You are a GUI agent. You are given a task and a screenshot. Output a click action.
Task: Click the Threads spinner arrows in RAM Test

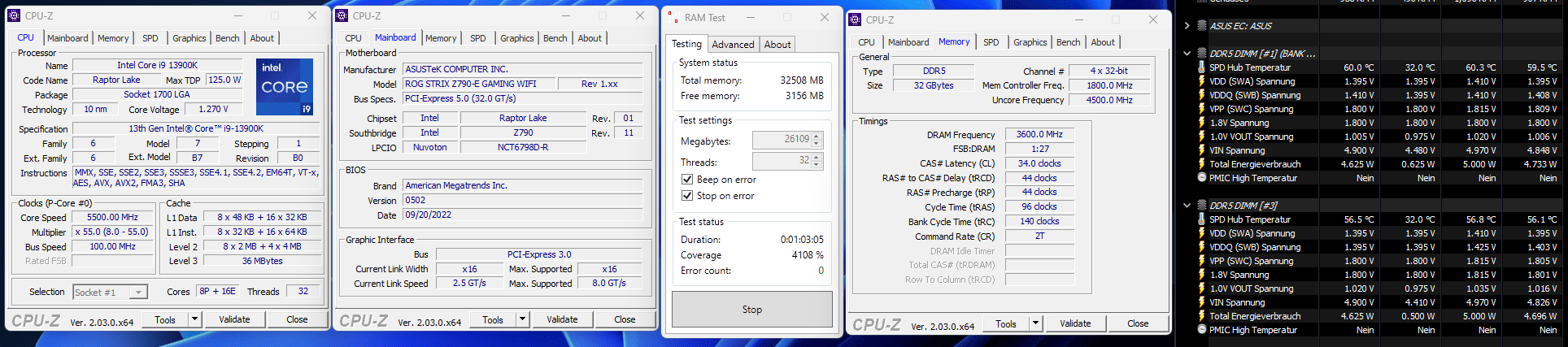[817, 162]
